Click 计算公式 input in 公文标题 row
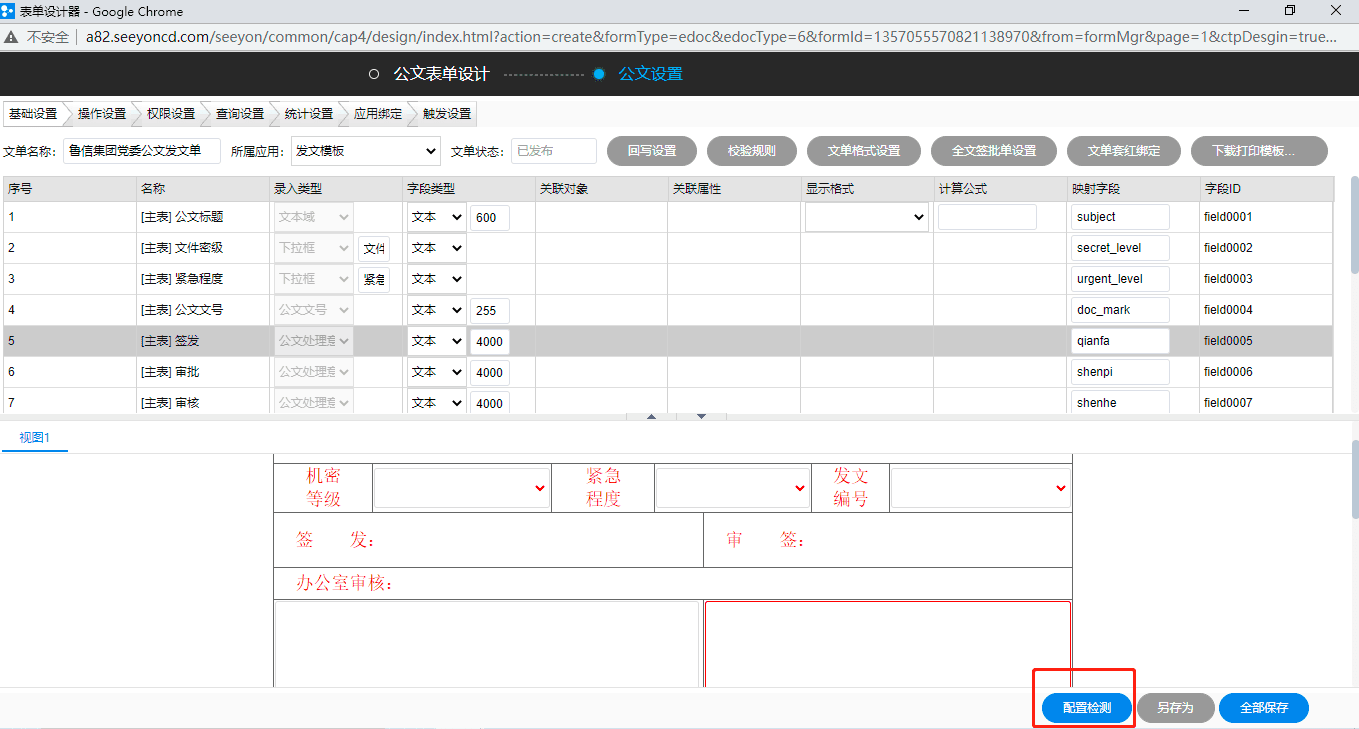This screenshot has height=729, width=1359. coord(987,217)
